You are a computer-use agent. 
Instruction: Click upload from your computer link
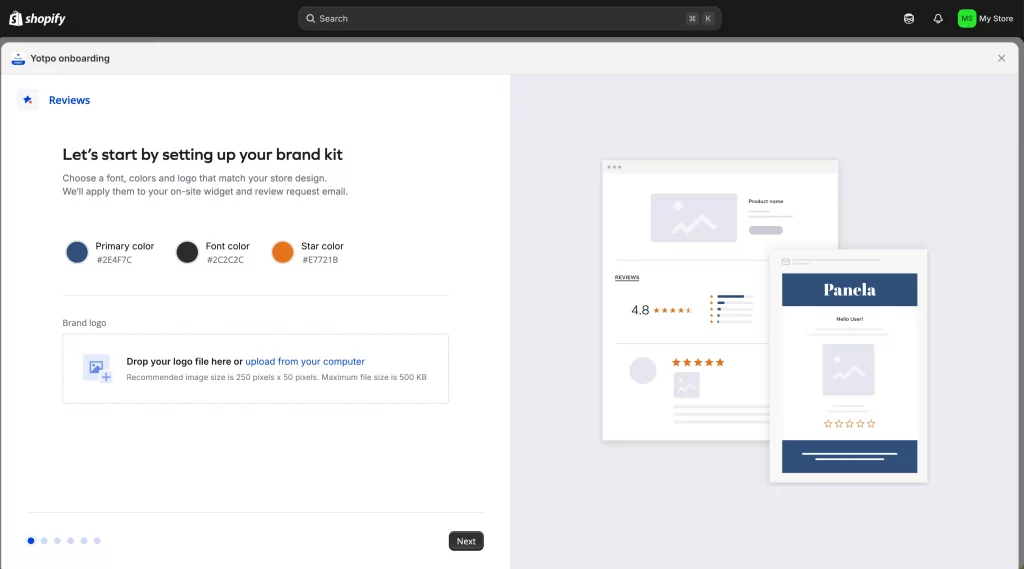coord(305,362)
